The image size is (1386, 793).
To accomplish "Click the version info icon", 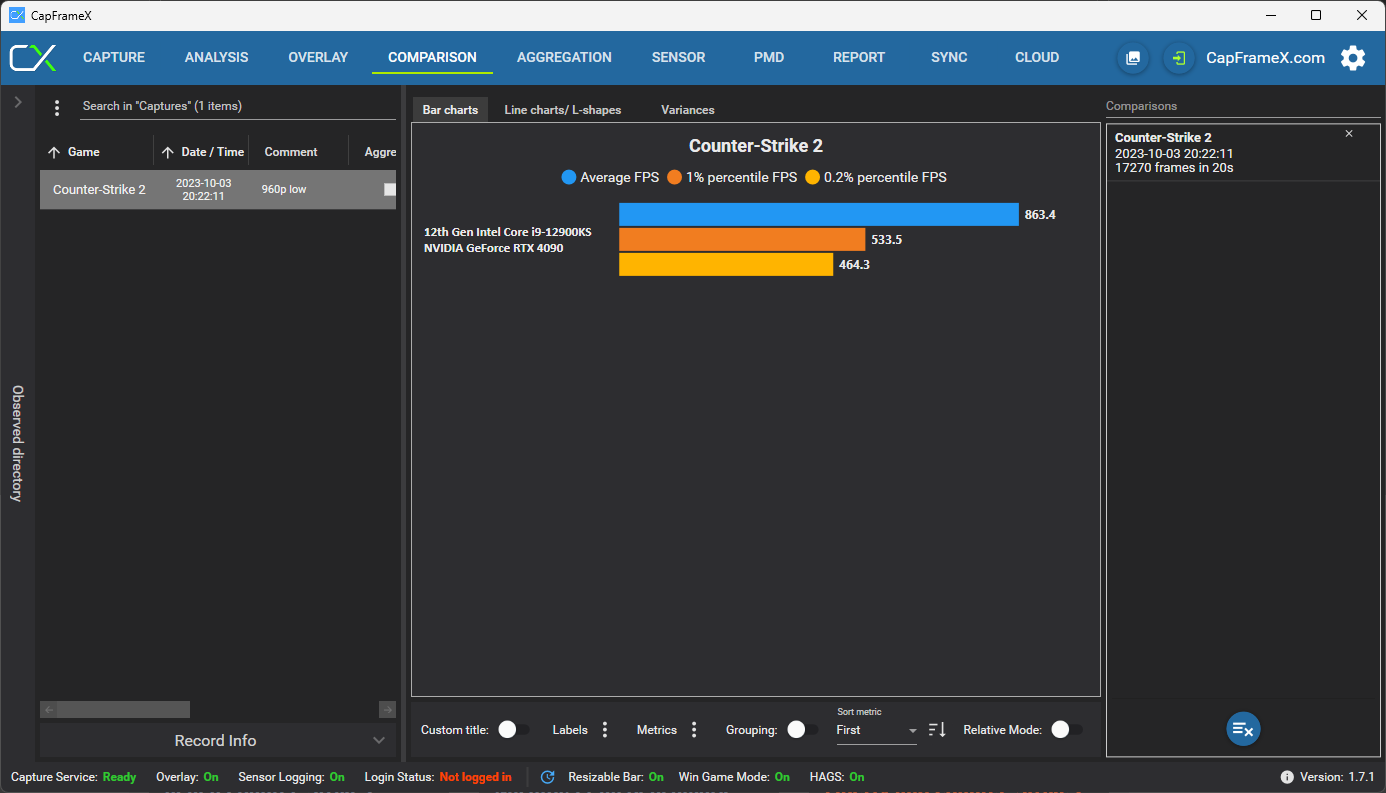I will (x=1287, y=777).
